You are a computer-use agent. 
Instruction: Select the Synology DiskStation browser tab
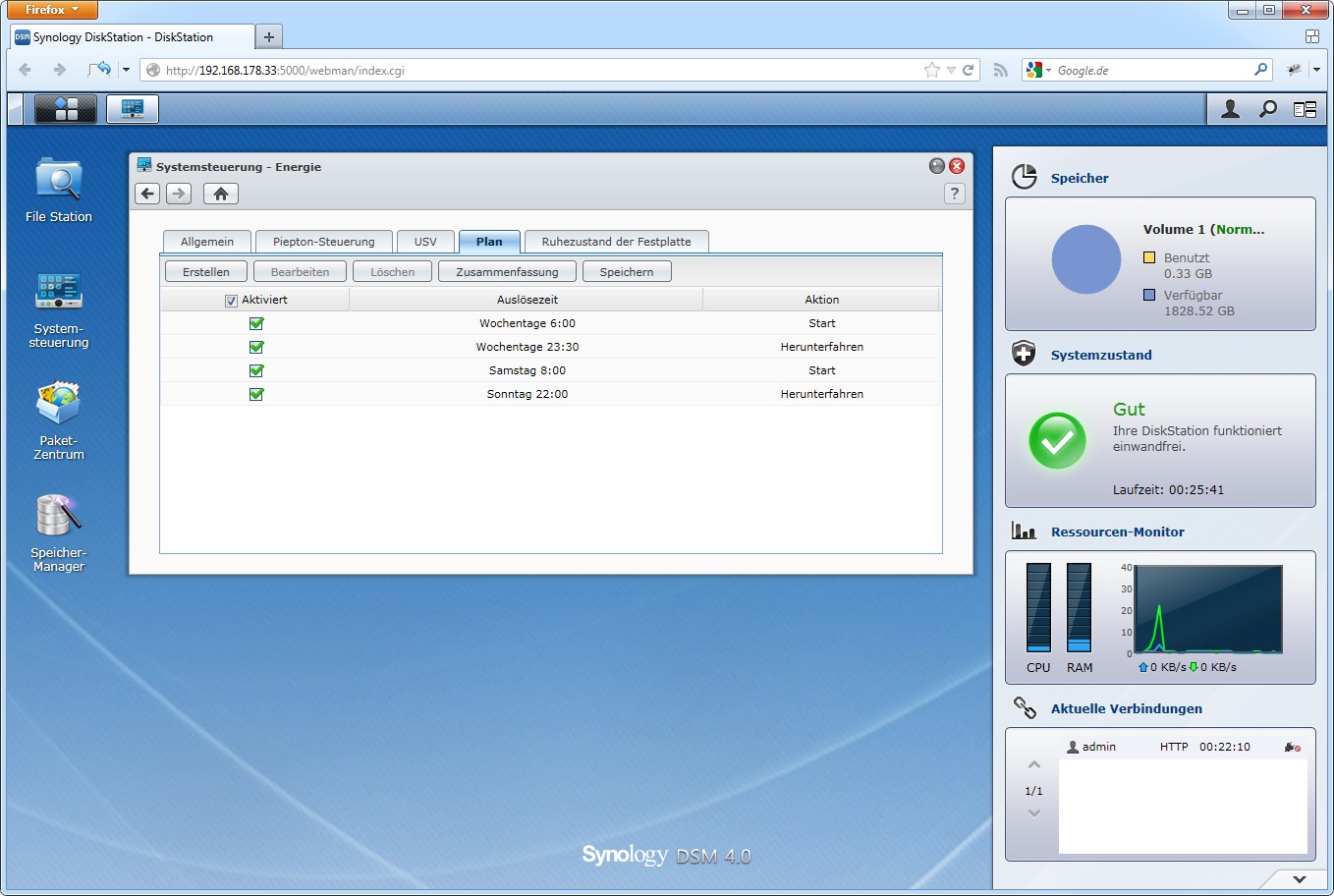pyautogui.click(x=132, y=37)
